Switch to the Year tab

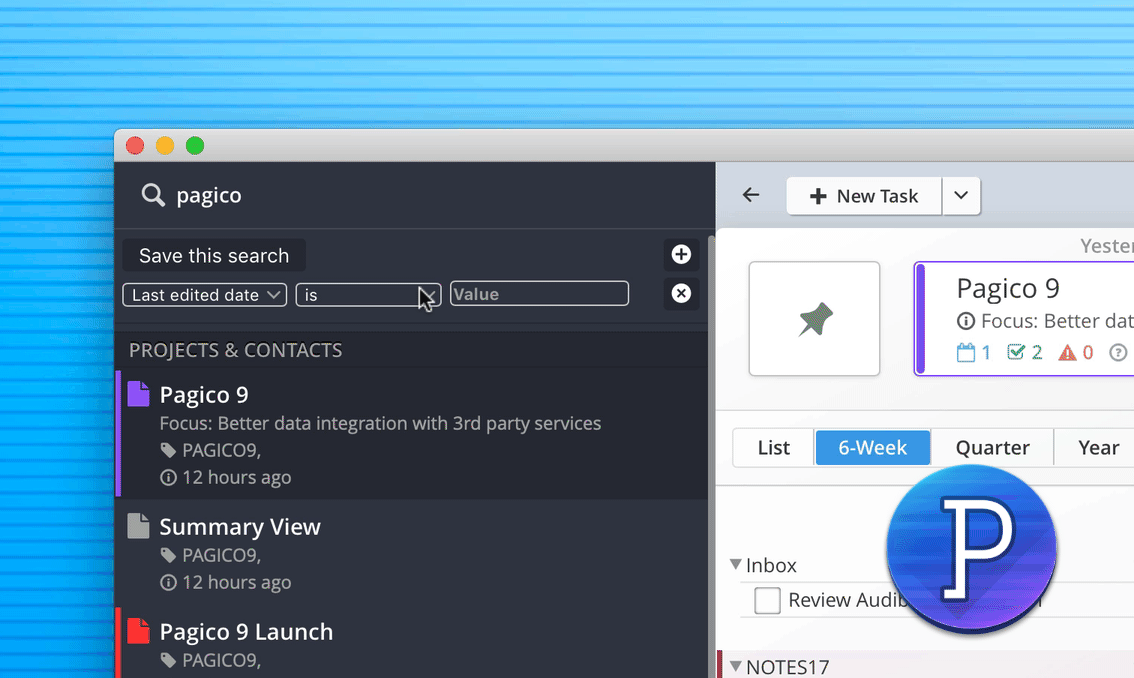click(x=1099, y=448)
